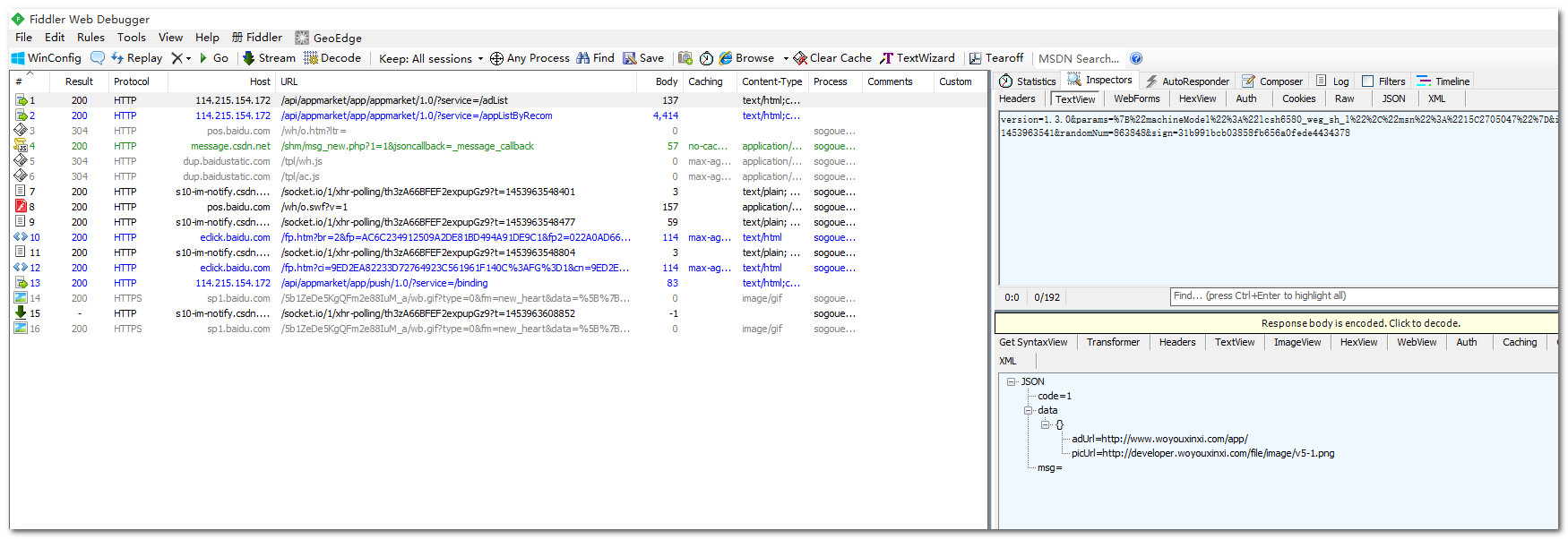Click Browse to launch the browser
This screenshot has height=539, width=1568.
point(746,58)
